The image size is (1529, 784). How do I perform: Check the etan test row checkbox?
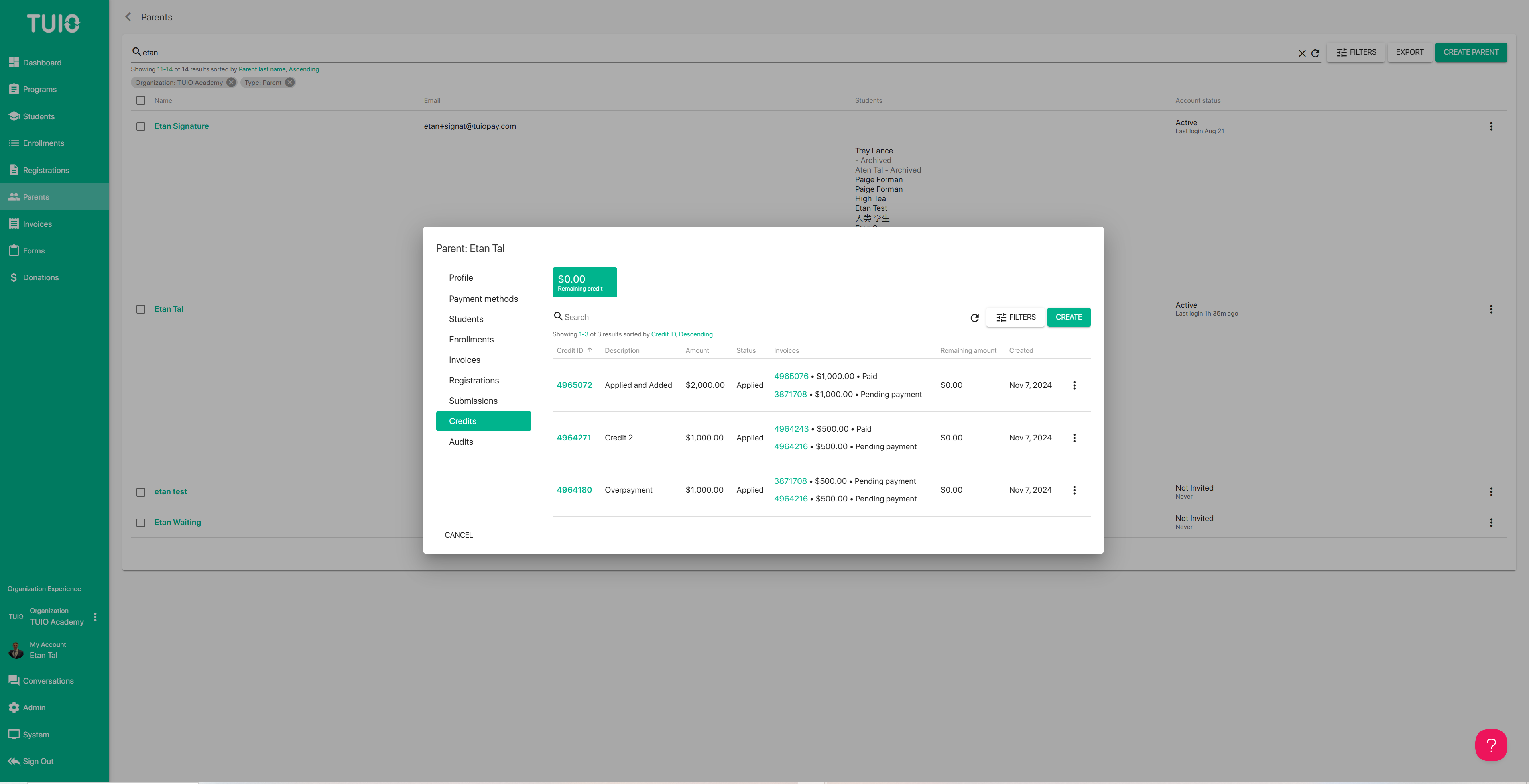click(x=141, y=492)
